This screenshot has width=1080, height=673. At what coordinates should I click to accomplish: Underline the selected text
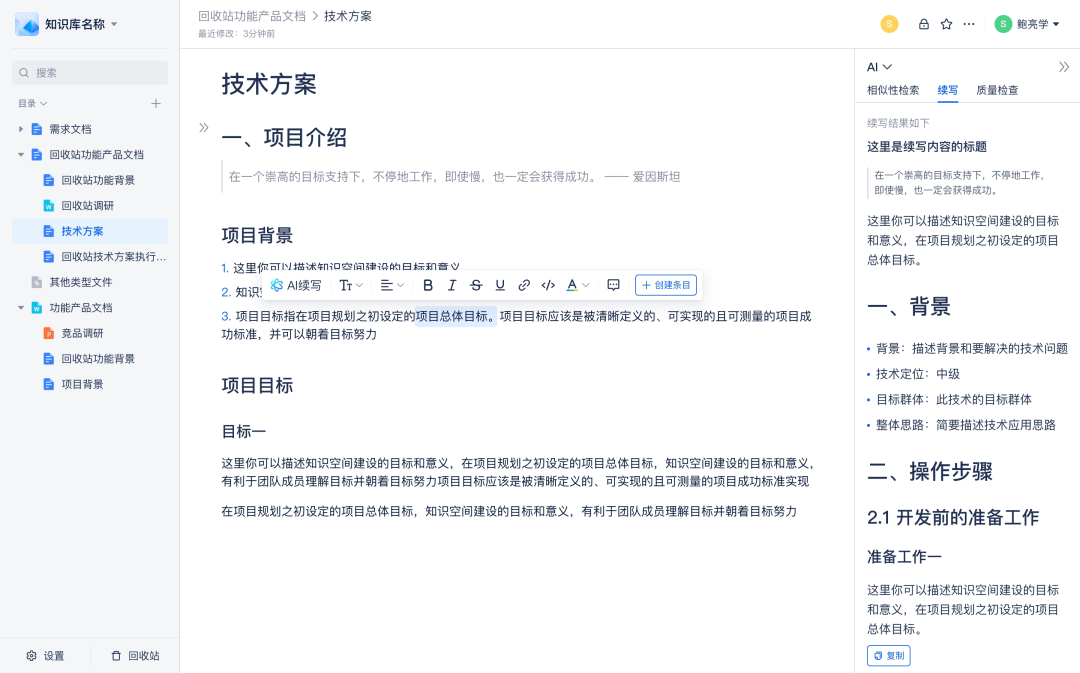click(x=500, y=285)
